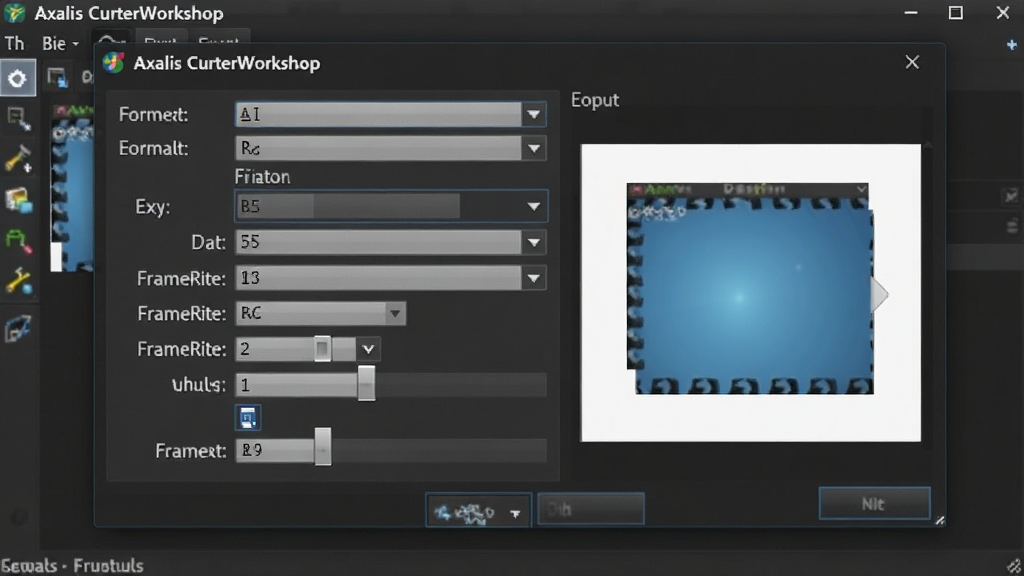Open the stacked images tool in sidebar

coord(18,200)
